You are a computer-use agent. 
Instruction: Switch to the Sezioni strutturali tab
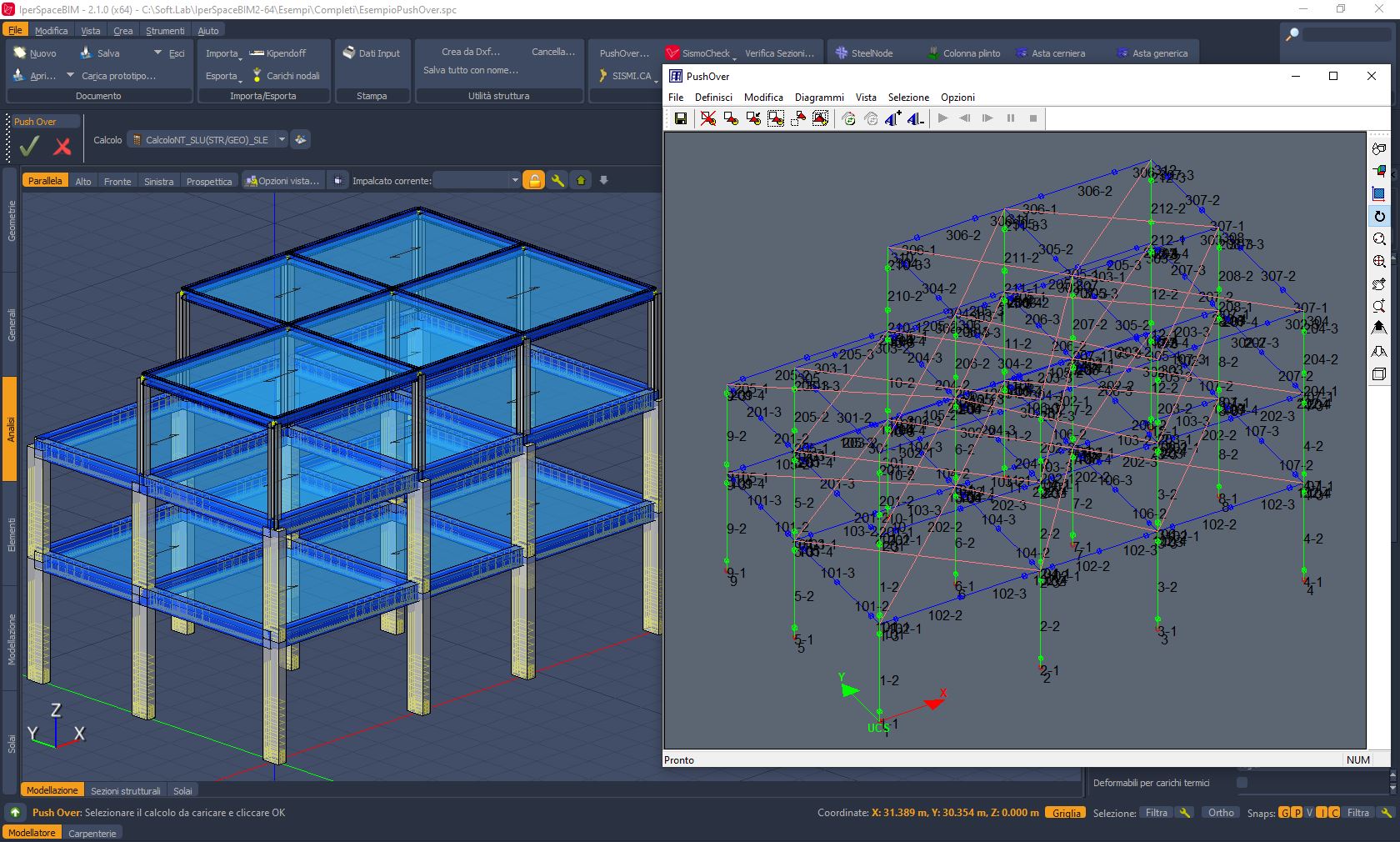click(125, 790)
